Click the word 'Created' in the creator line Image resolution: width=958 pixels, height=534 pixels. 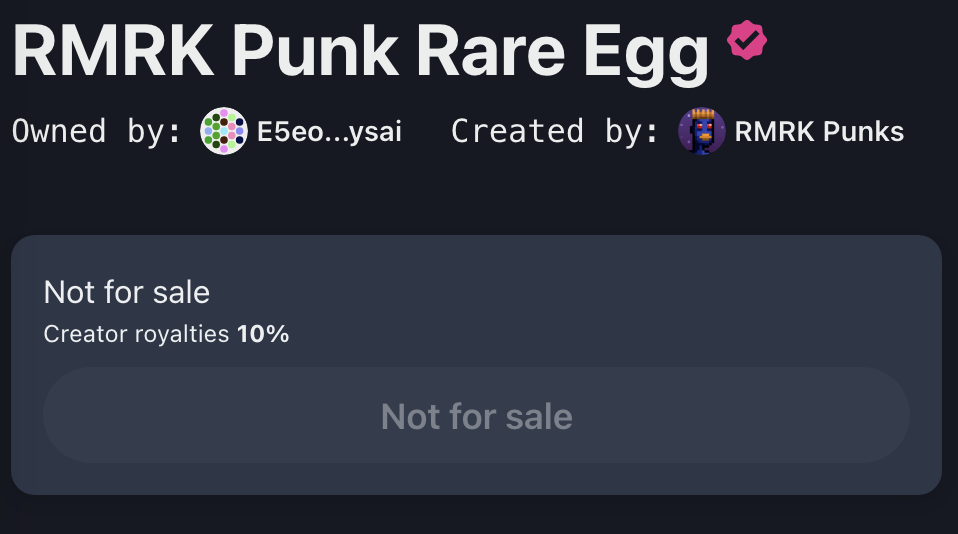click(x=517, y=132)
